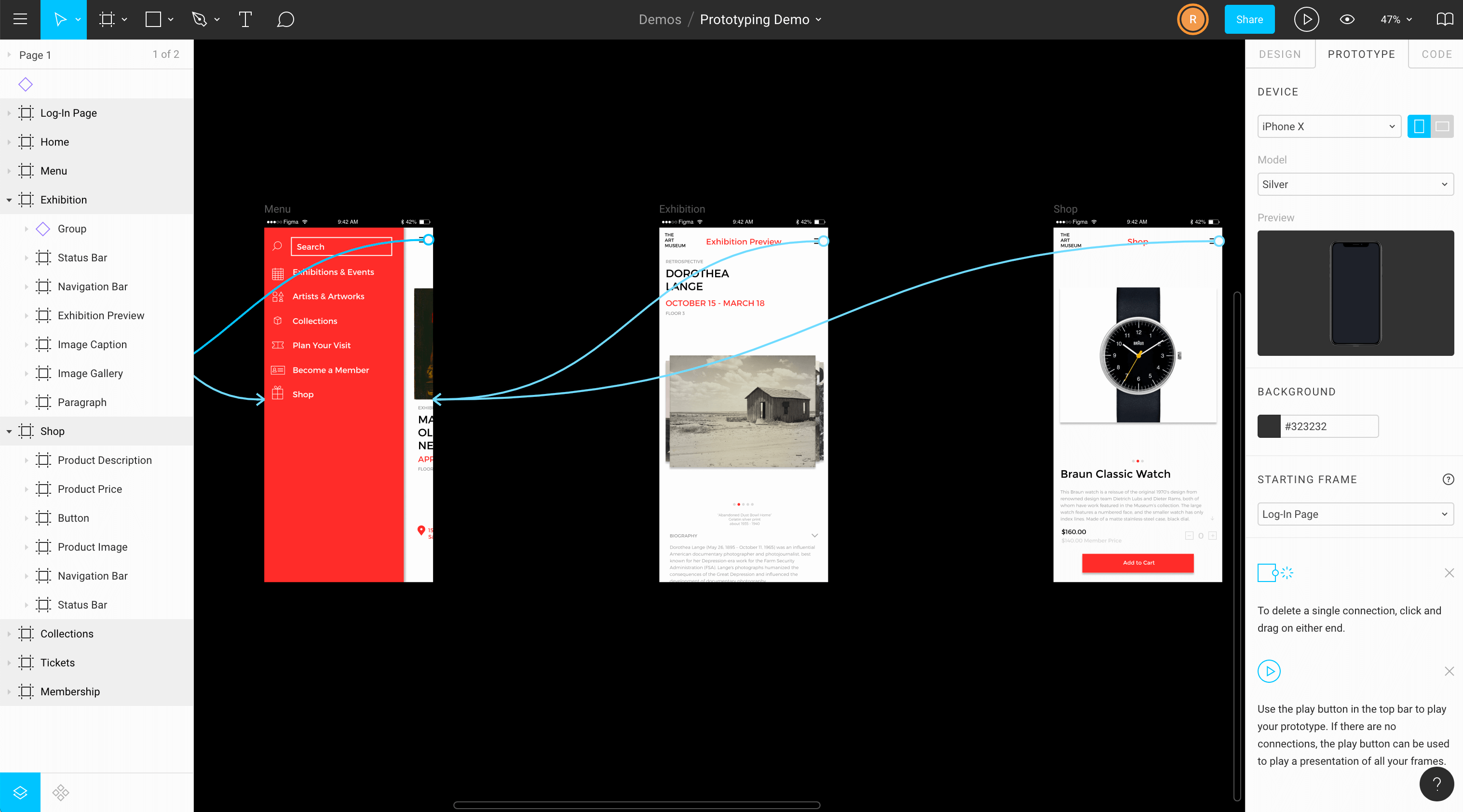Switch to the PROTOTYPE tab

1362,54
